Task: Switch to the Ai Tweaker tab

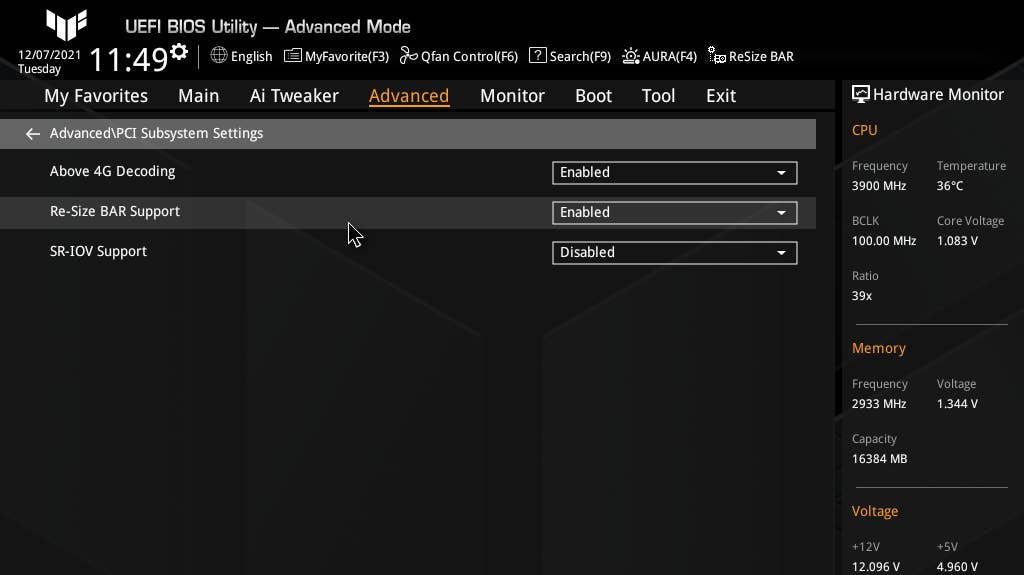Action: [294, 96]
